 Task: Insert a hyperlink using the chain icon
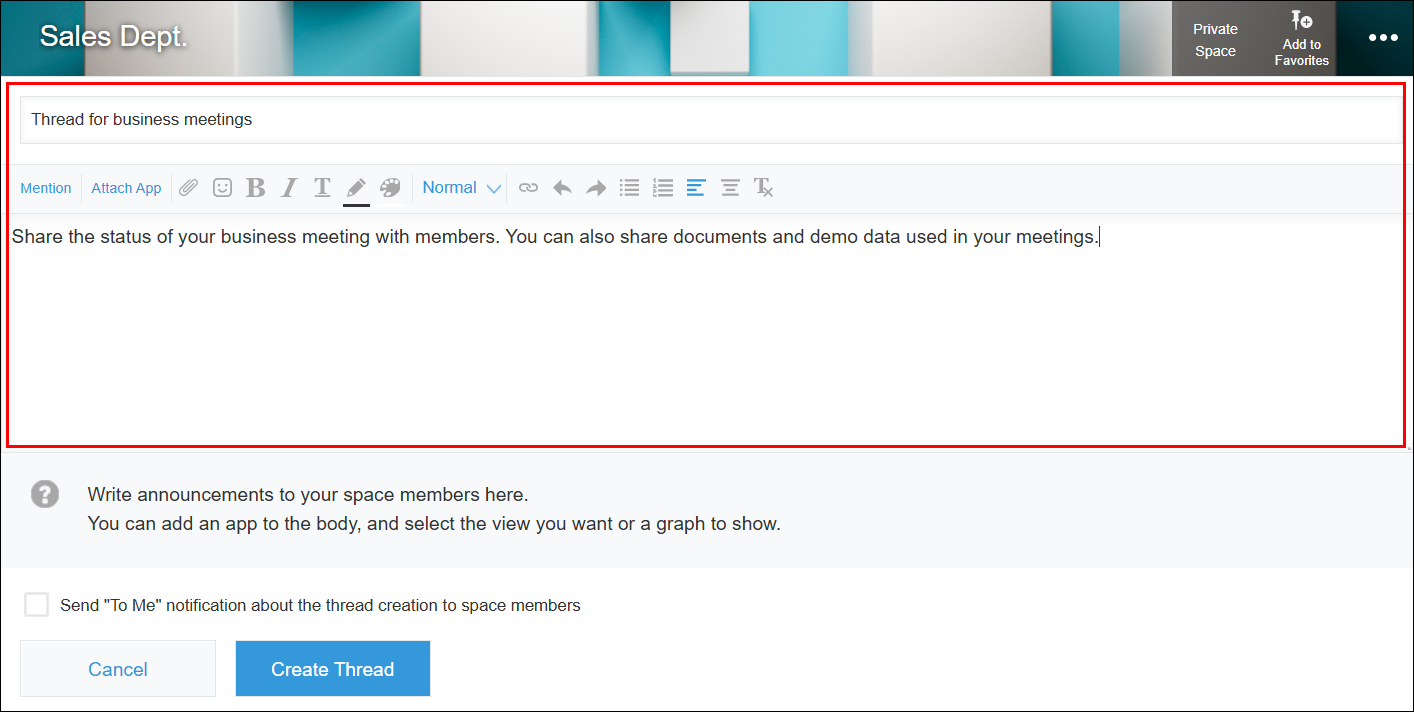(528, 188)
